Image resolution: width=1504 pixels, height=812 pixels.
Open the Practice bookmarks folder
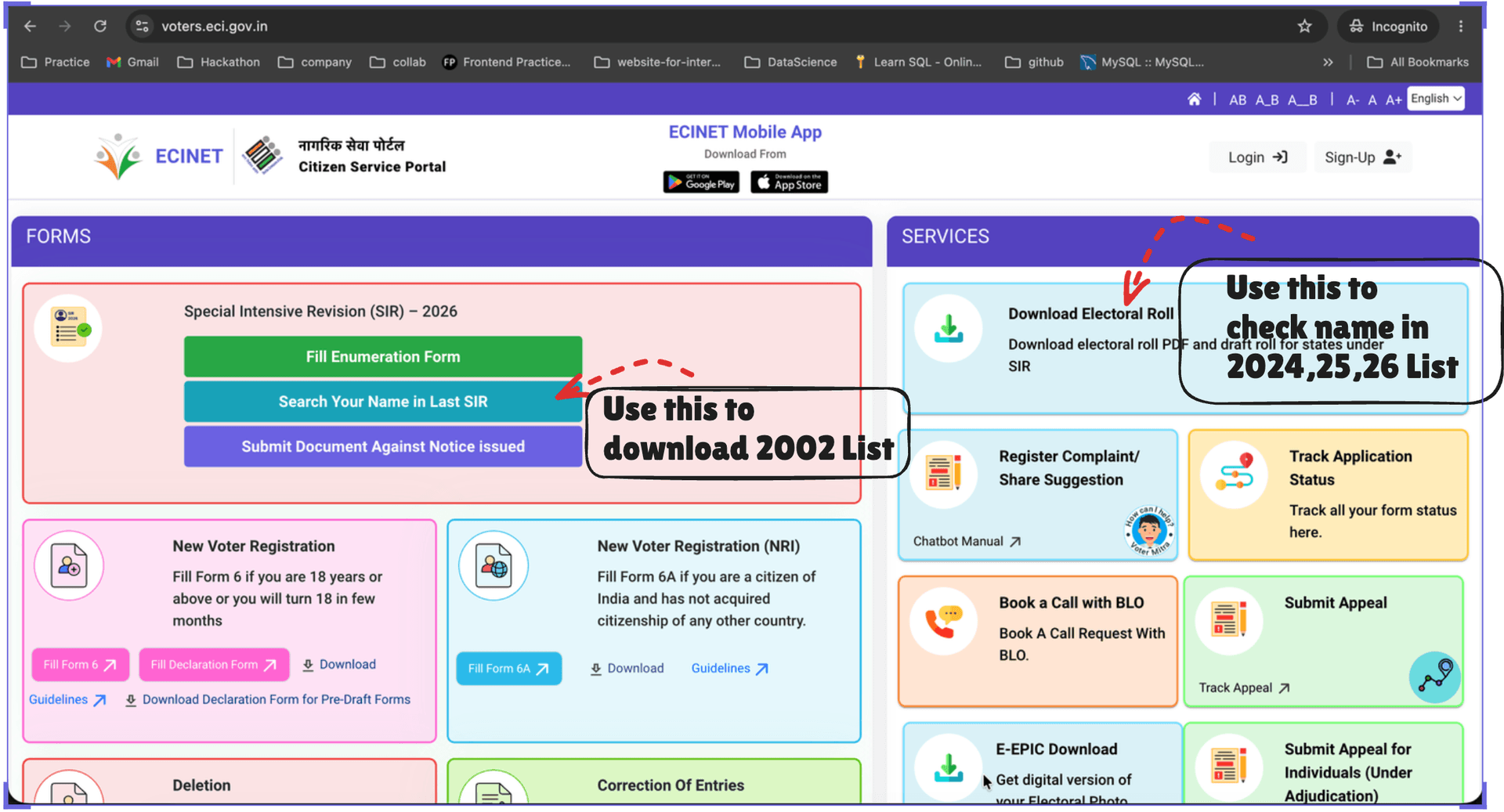coord(56,62)
